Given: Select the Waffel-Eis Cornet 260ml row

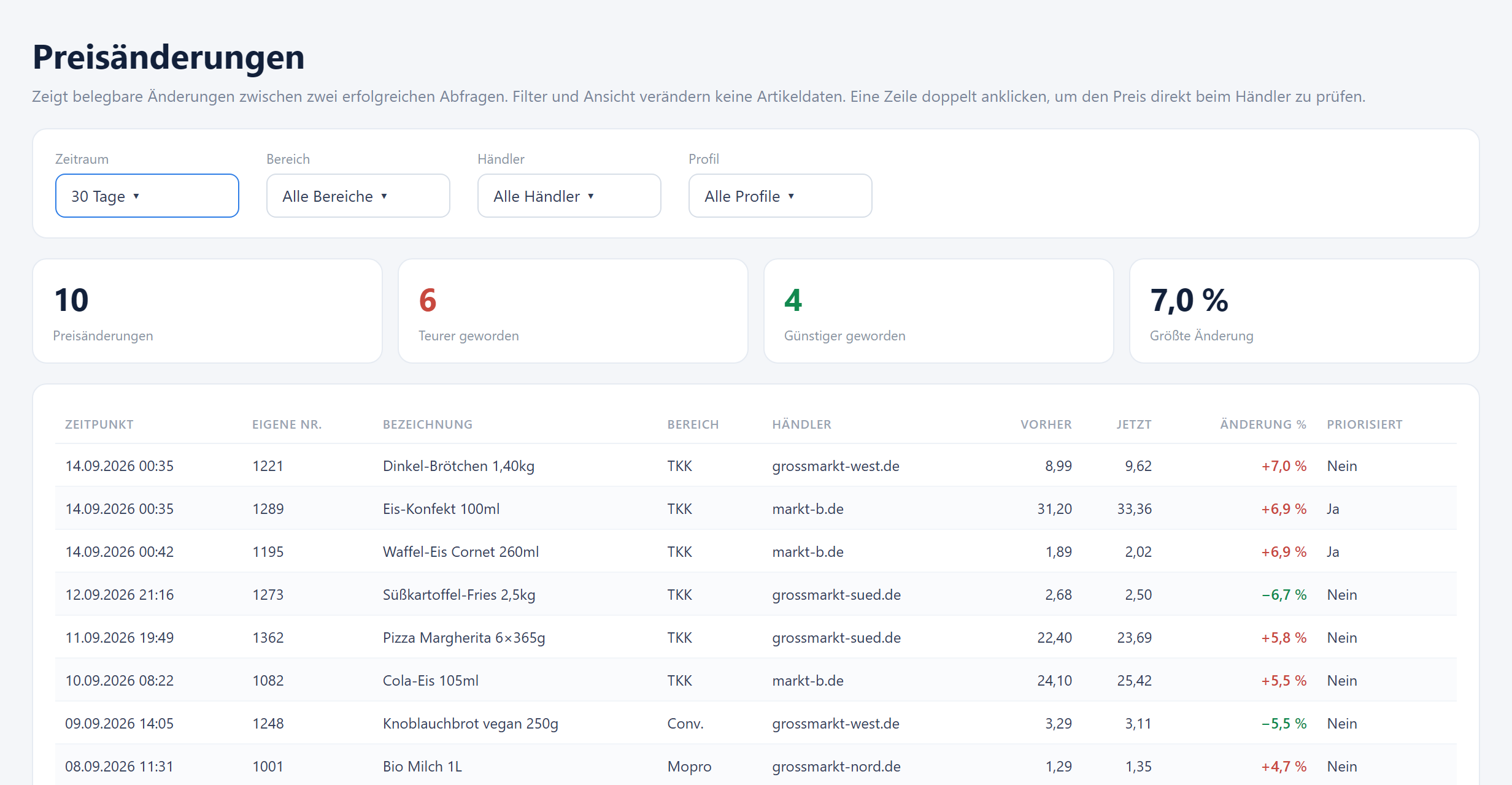Looking at the screenshot, I should click(x=756, y=551).
